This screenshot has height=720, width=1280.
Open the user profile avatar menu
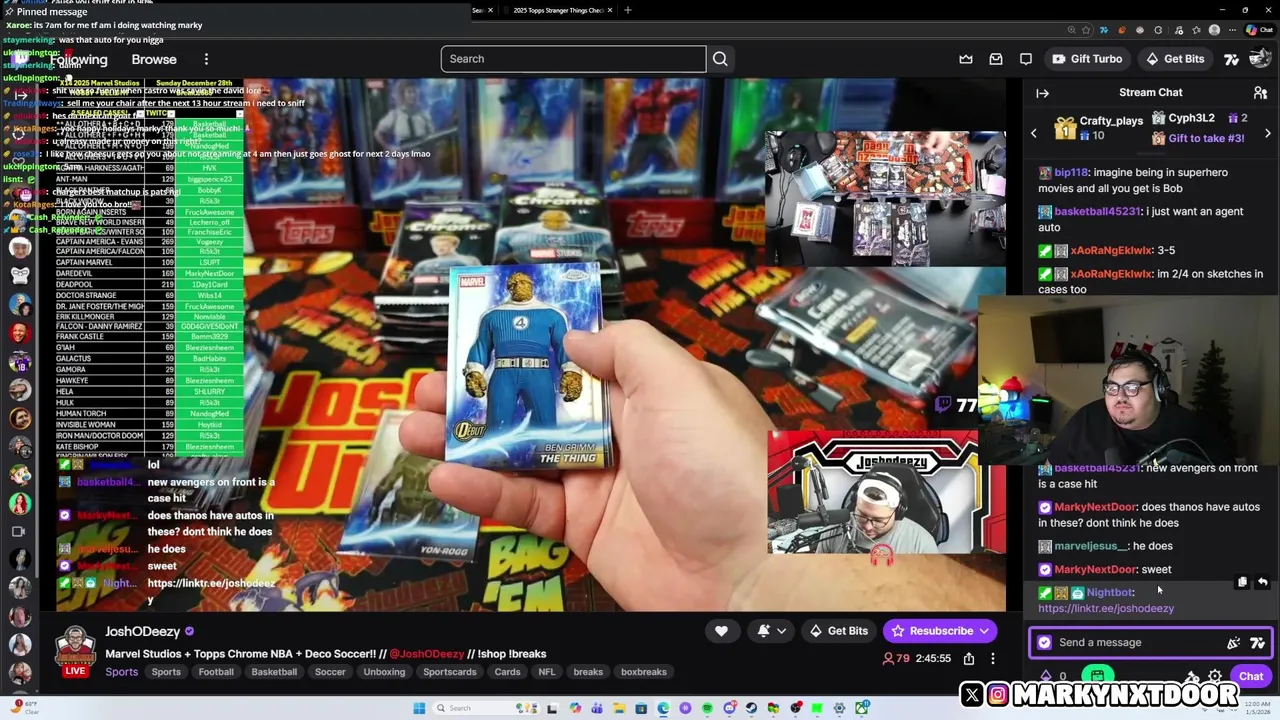point(1261,59)
